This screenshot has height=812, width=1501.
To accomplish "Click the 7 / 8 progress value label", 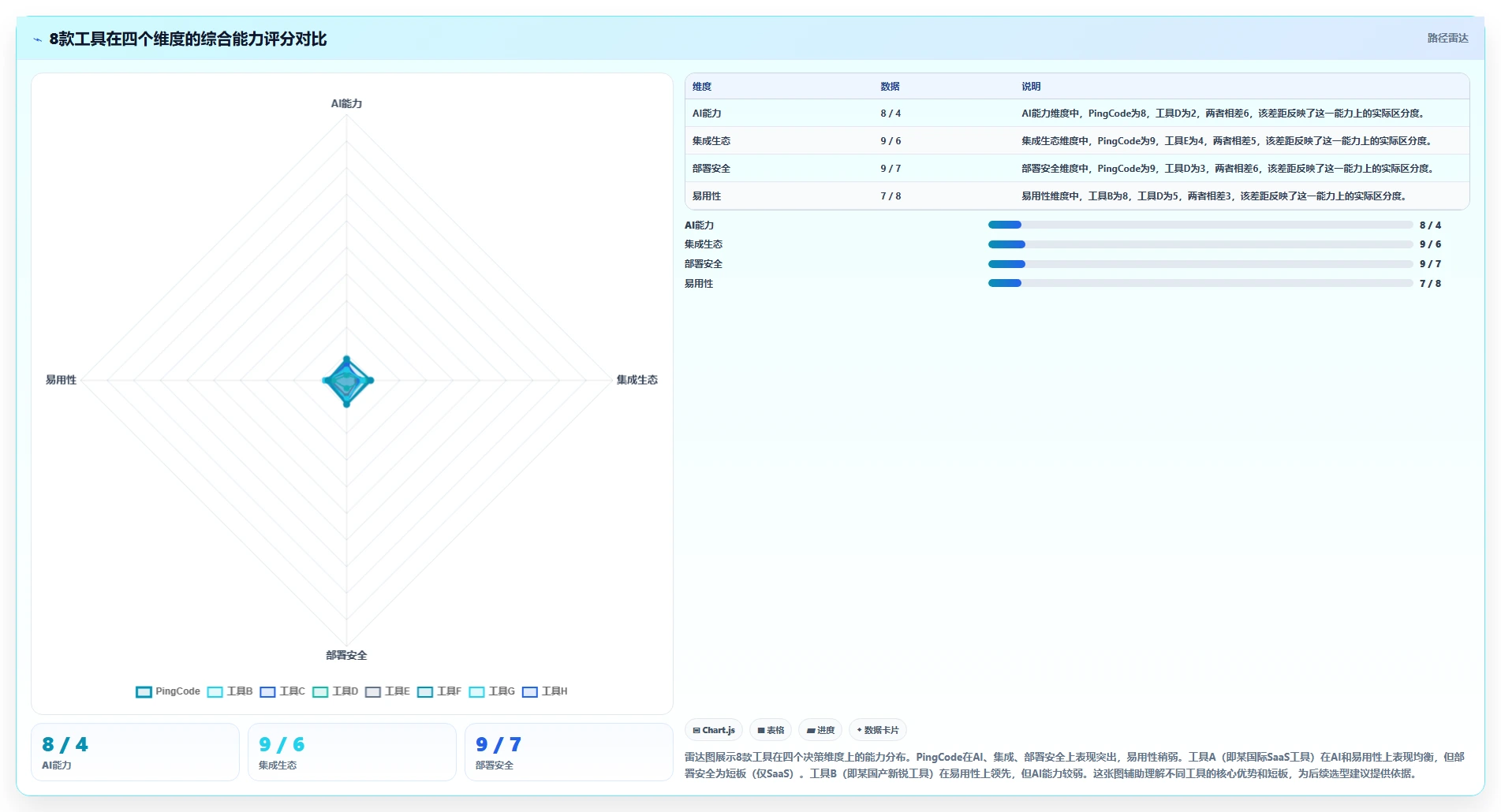I will [1430, 284].
